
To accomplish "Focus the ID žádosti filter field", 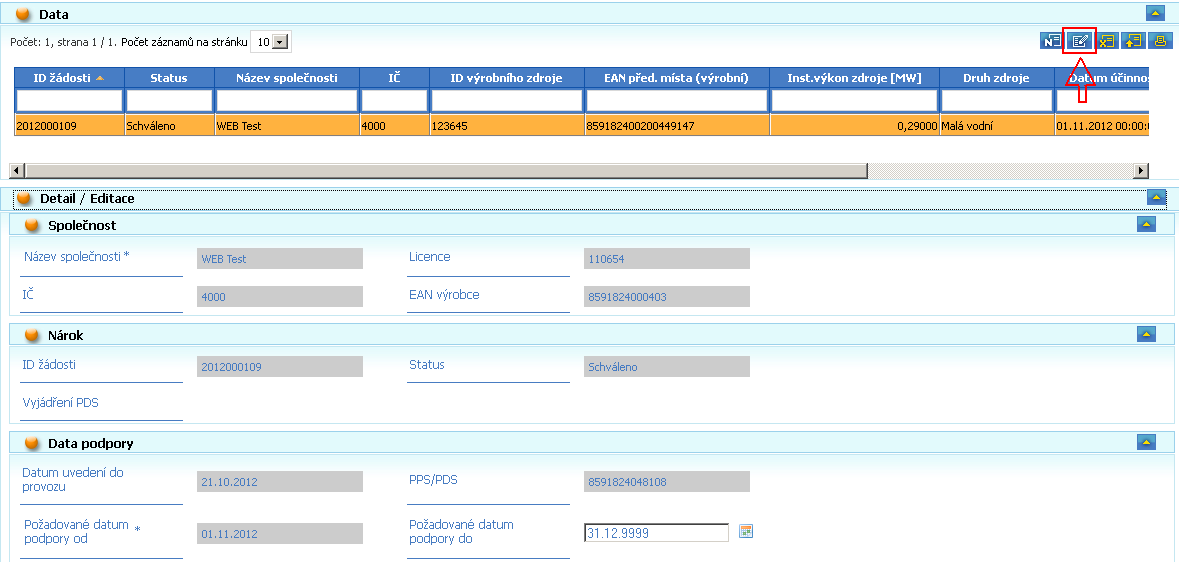I will [69, 101].
